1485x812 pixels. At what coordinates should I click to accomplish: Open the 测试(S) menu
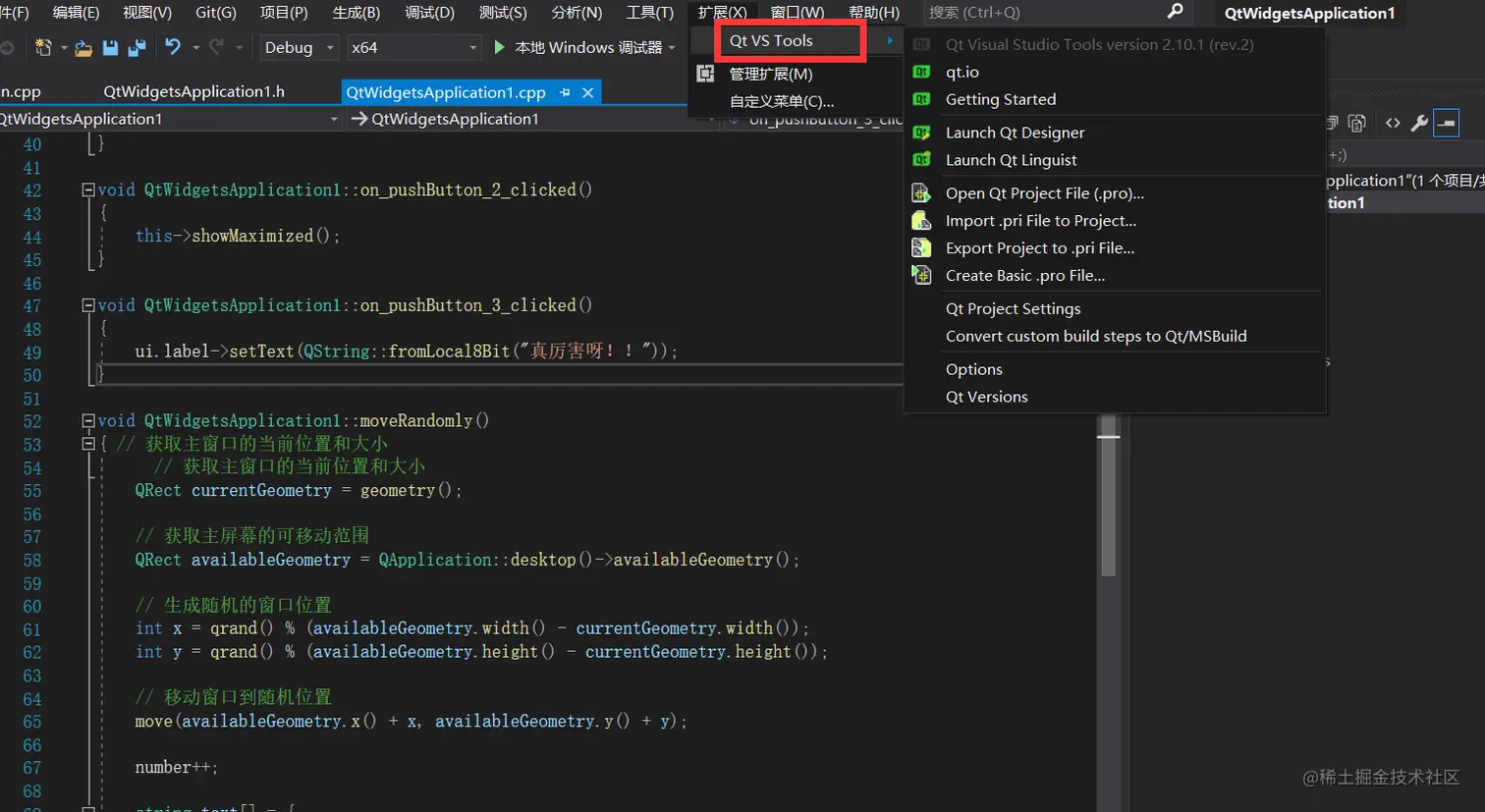point(503,13)
